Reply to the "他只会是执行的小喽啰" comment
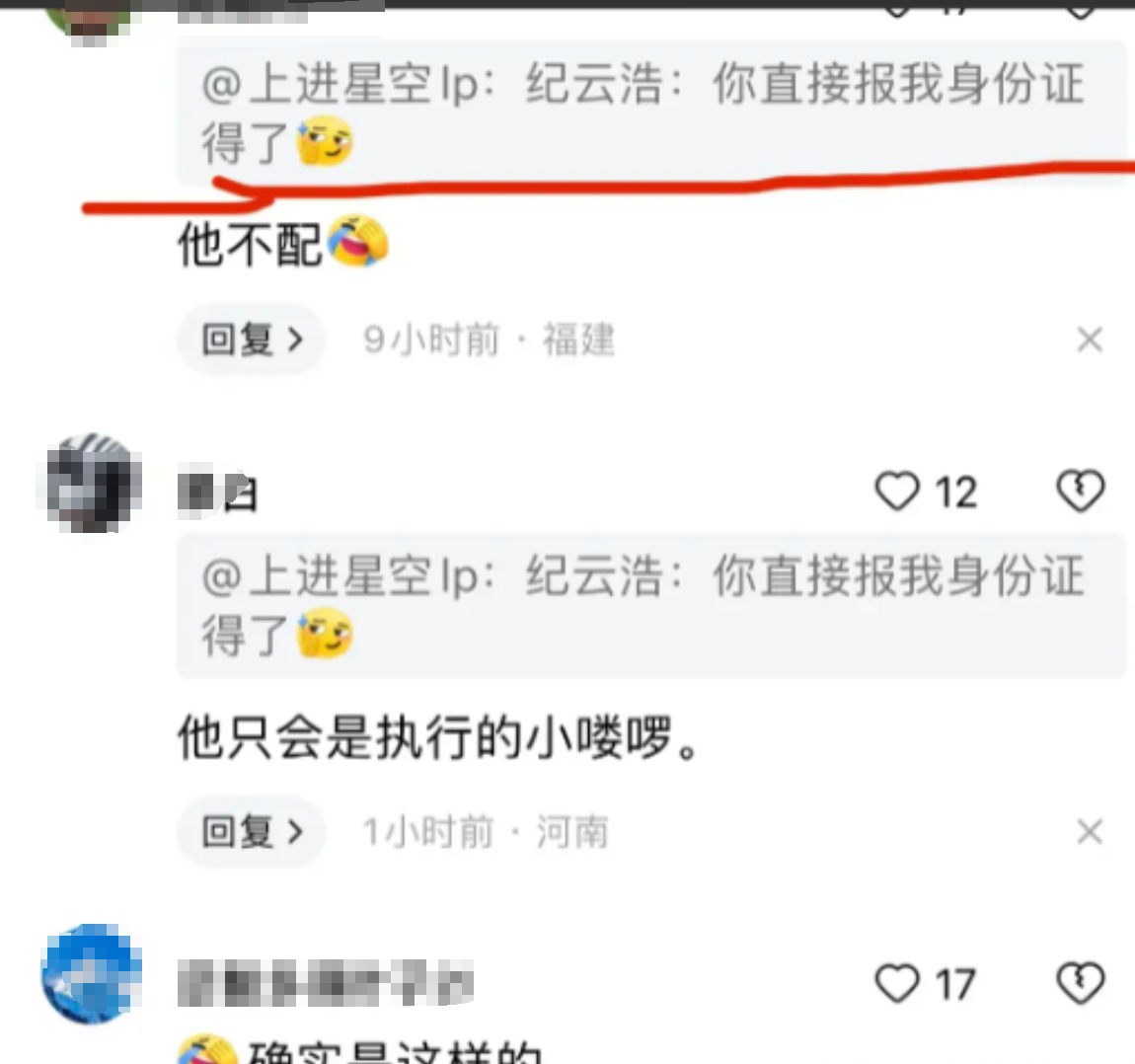Screen dimensions: 1135x1064 pyautogui.click(x=251, y=832)
